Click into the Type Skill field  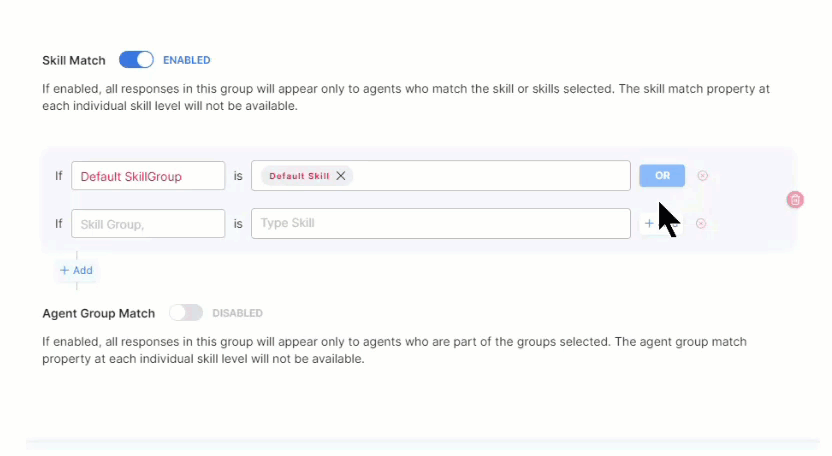point(440,224)
